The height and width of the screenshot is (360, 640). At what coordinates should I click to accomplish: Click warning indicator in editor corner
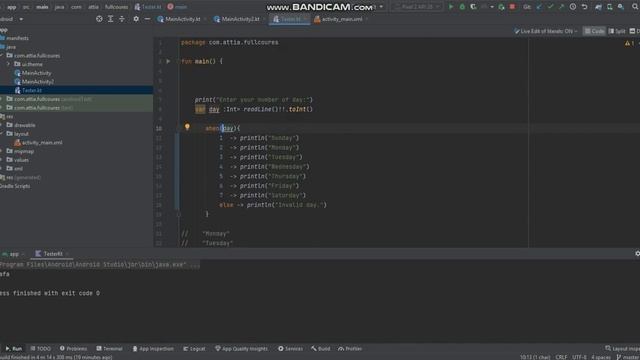point(629,43)
